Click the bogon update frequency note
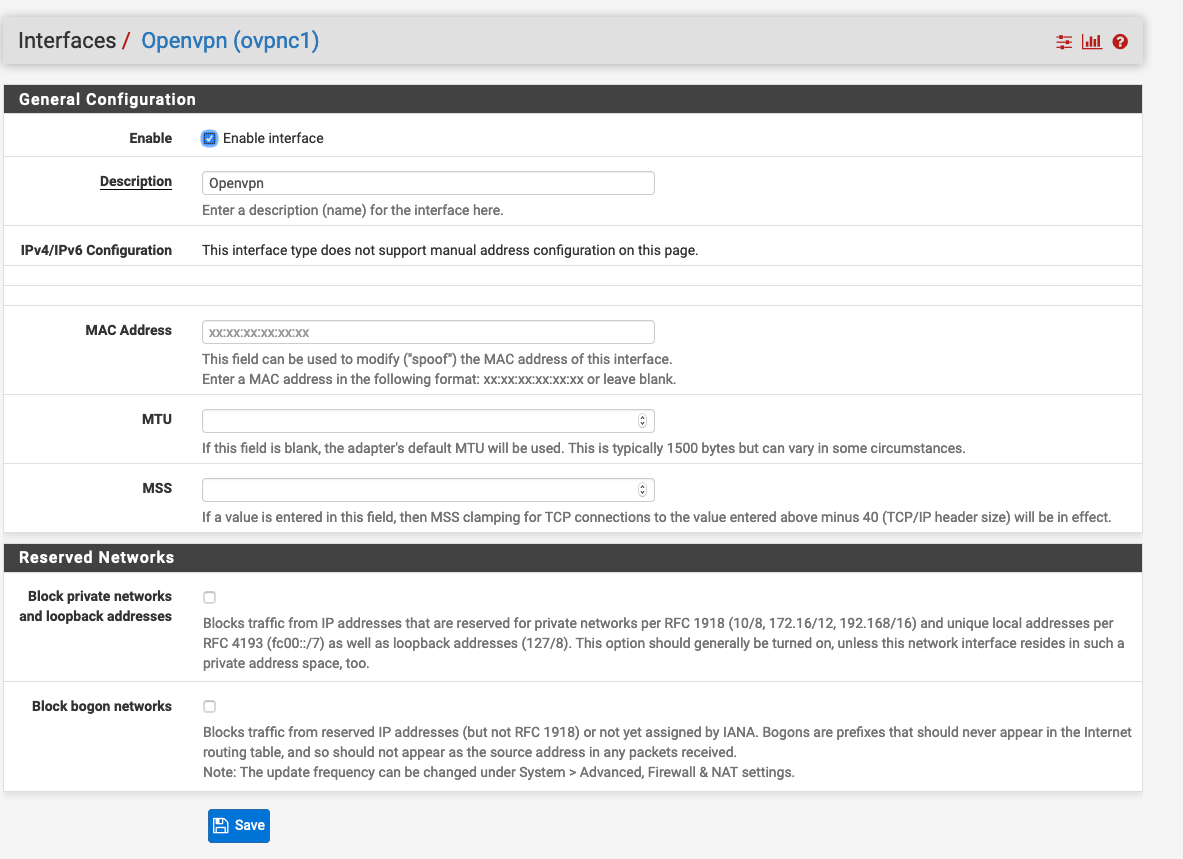The width and height of the screenshot is (1183, 859). tap(499, 773)
